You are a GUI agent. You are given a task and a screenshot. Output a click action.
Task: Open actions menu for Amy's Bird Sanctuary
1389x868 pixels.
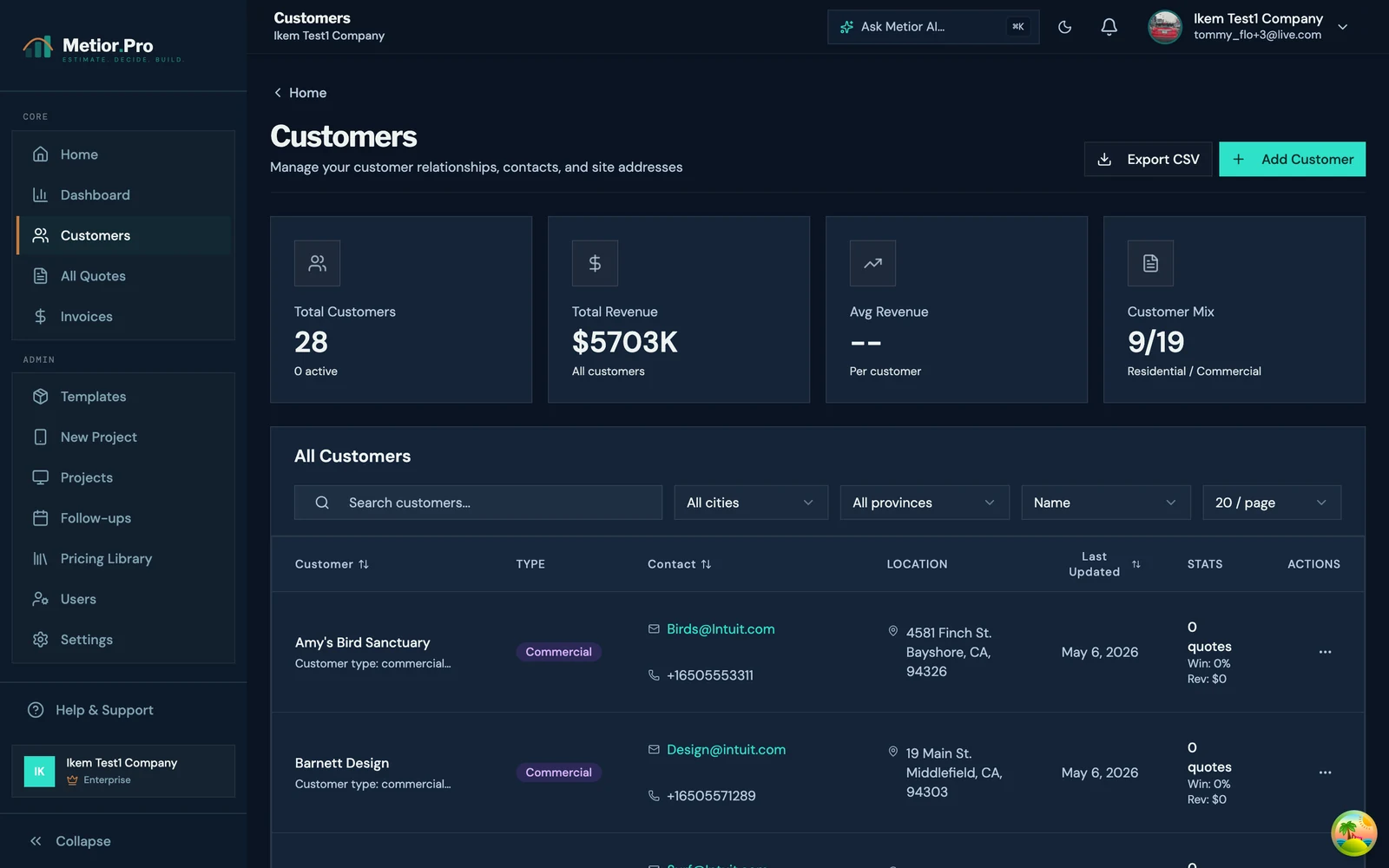(x=1325, y=652)
